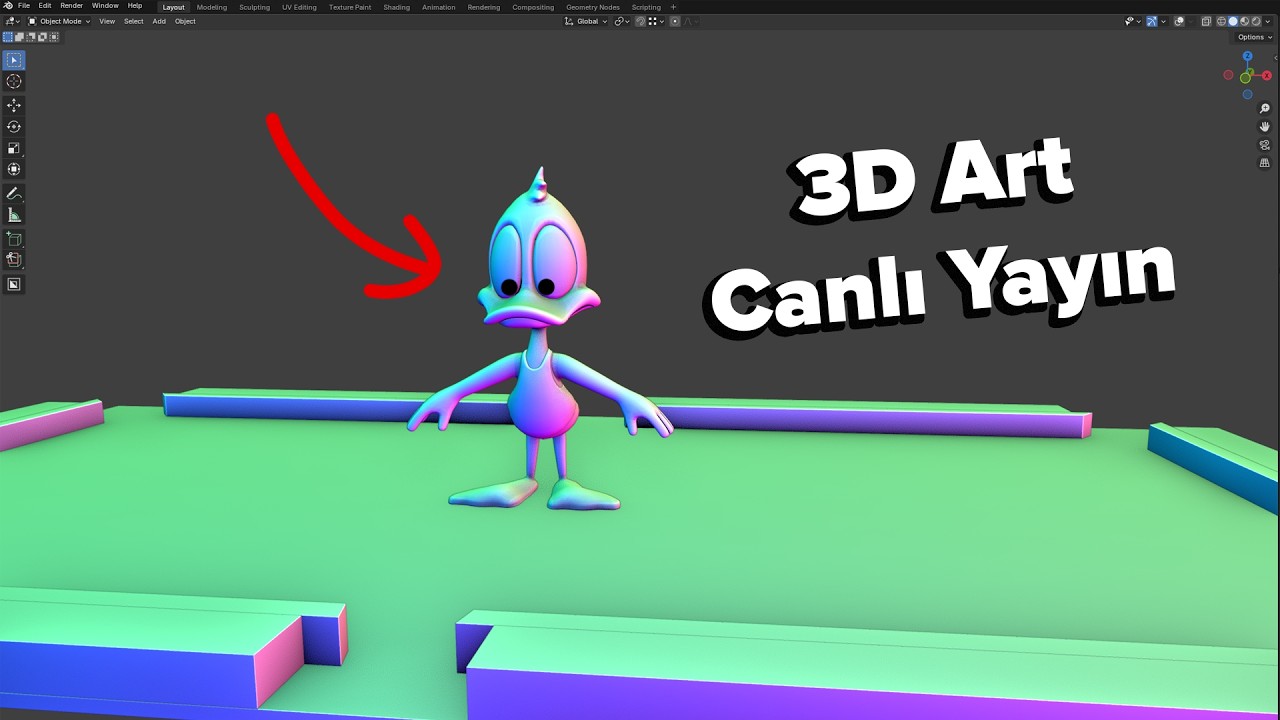Choose Intersect selection mode icon
The height and width of the screenshot is (720, 1280).
click(x=54, y=37)
